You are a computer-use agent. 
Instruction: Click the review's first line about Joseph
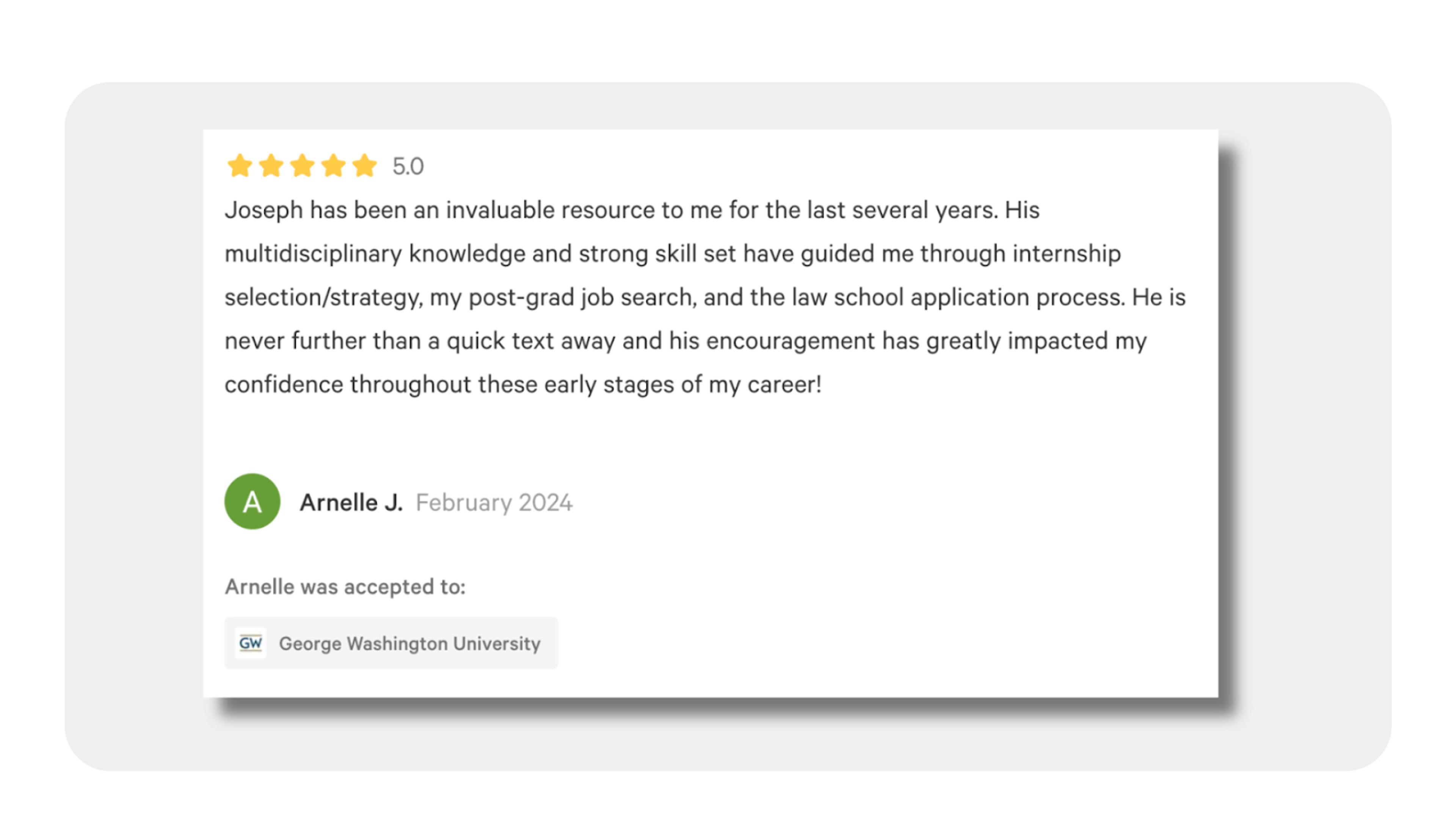(632, 210)
